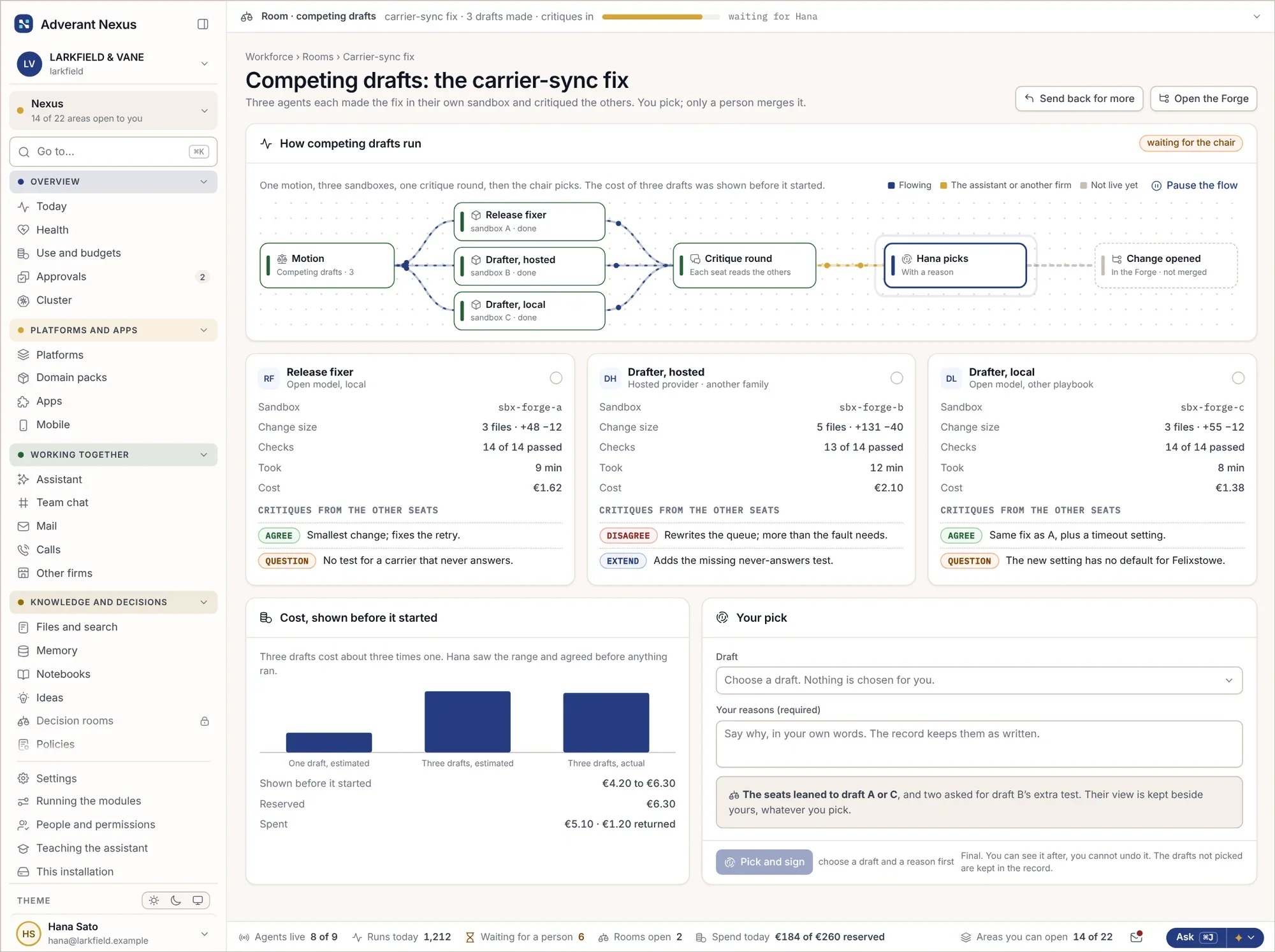The height and width of the screenshot is (952, 1275).
Task: Open the Choose a draft dropdown
Action: [x=979, y=681]
